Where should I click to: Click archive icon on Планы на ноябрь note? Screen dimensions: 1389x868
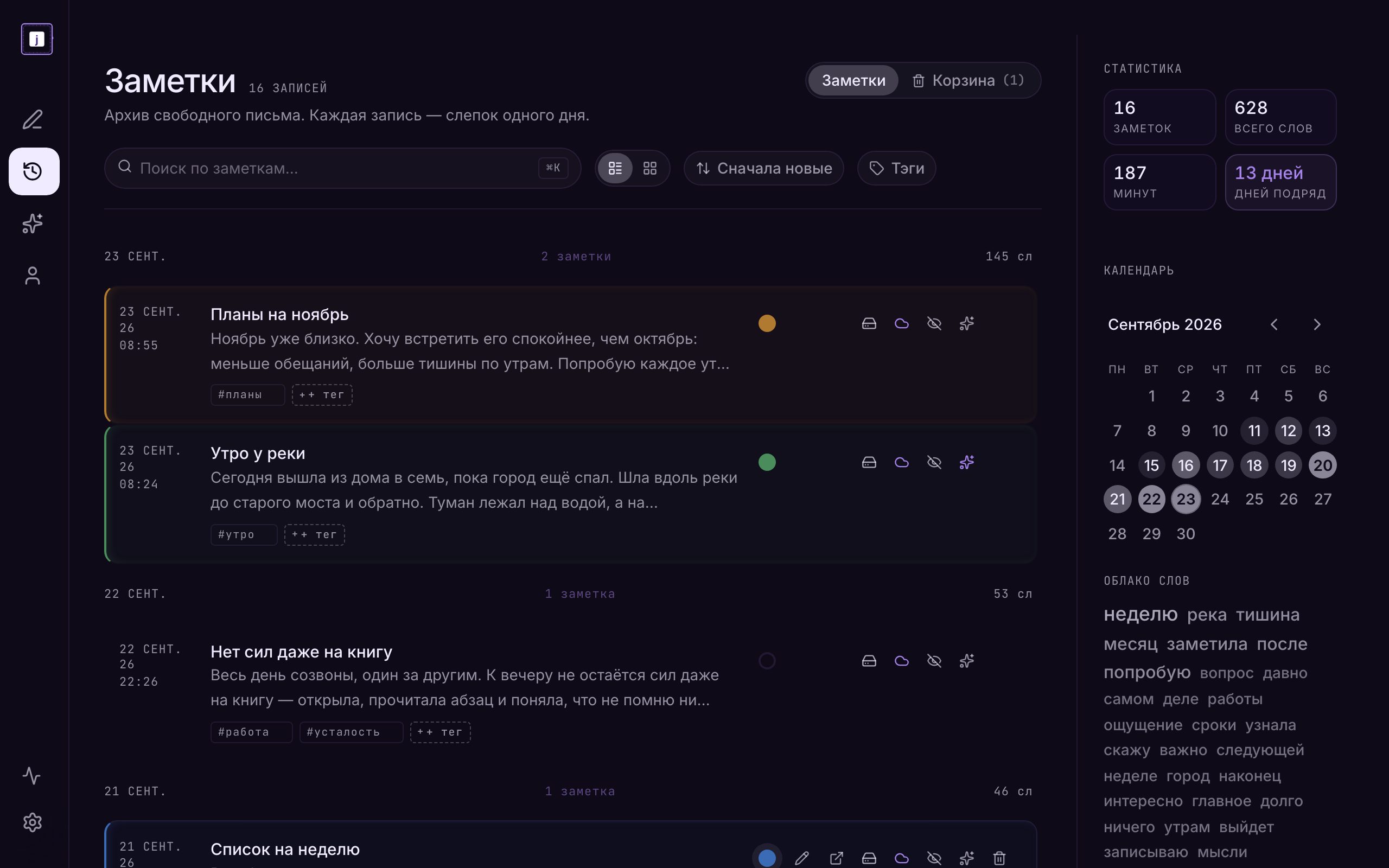tap(869, 323)
